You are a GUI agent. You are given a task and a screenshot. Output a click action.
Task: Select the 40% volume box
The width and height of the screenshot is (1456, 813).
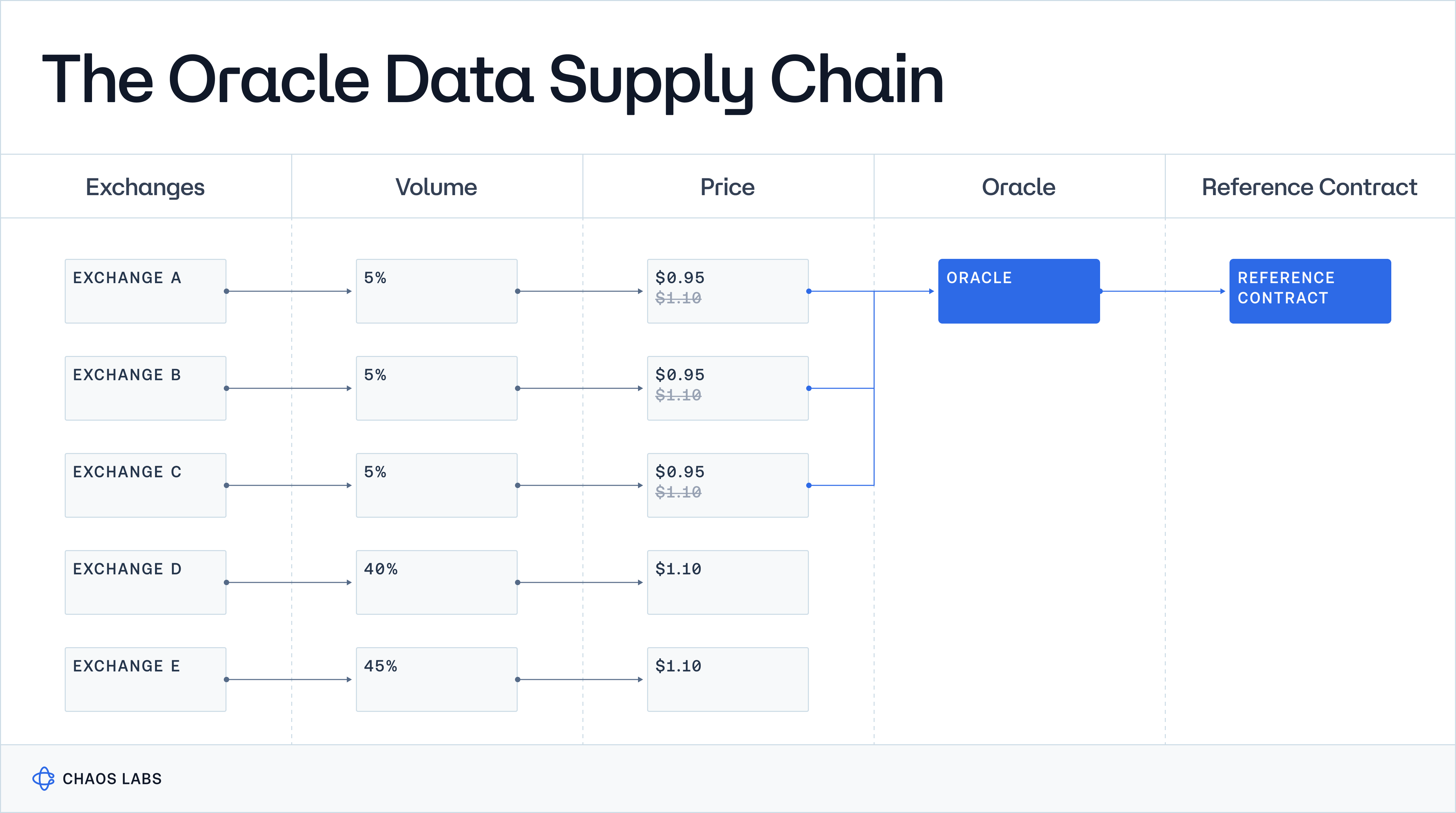(436, 582)
